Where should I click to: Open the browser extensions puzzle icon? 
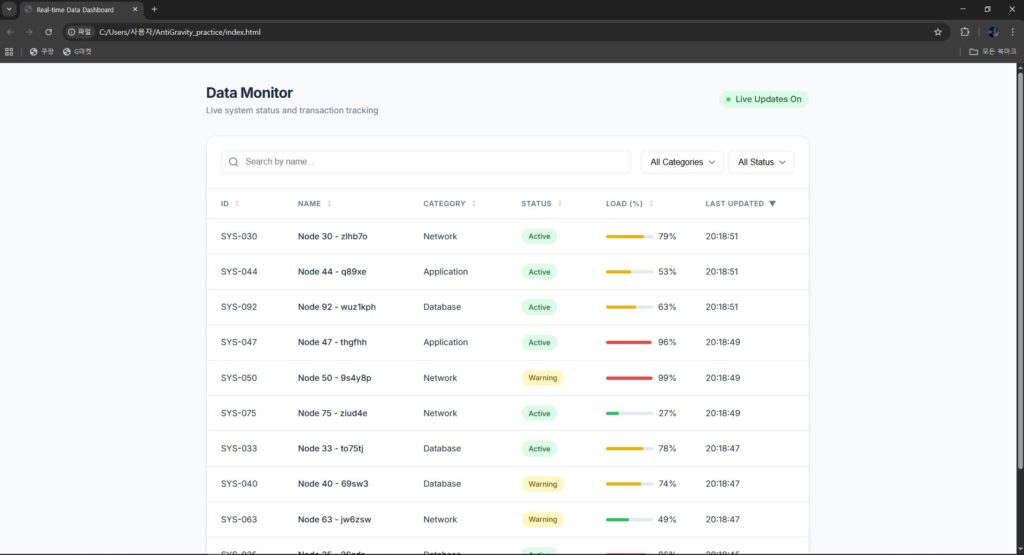(965, 32)
